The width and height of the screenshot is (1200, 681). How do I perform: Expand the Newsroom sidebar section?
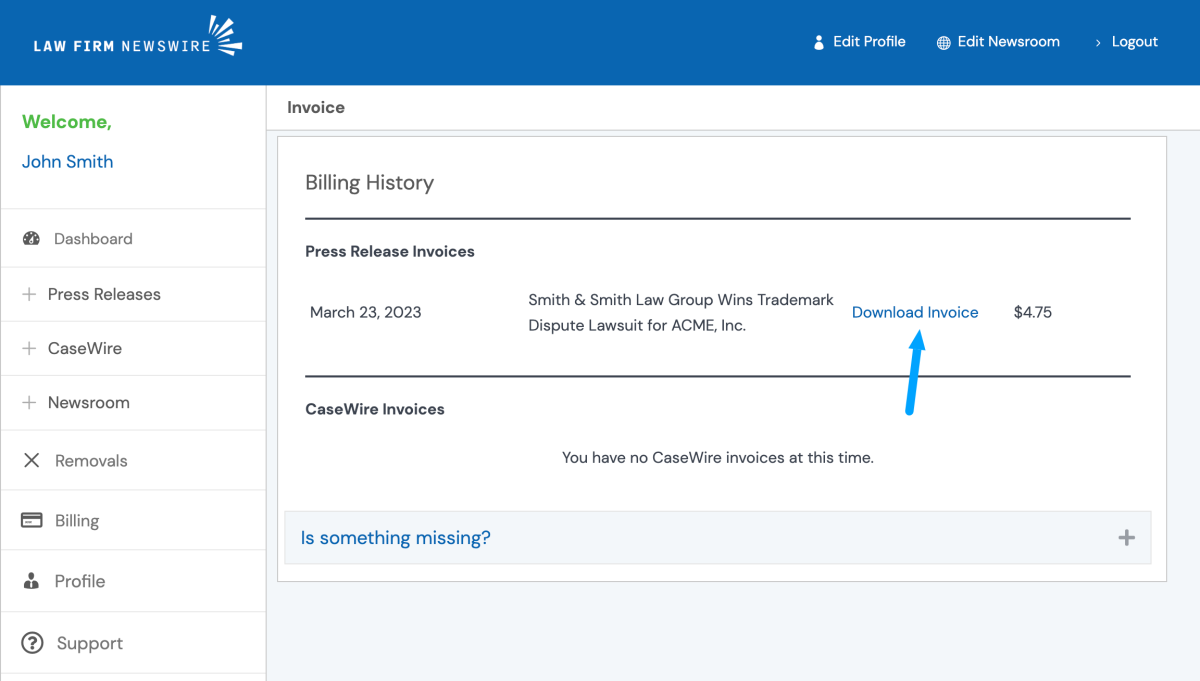(x=88, y=403)
